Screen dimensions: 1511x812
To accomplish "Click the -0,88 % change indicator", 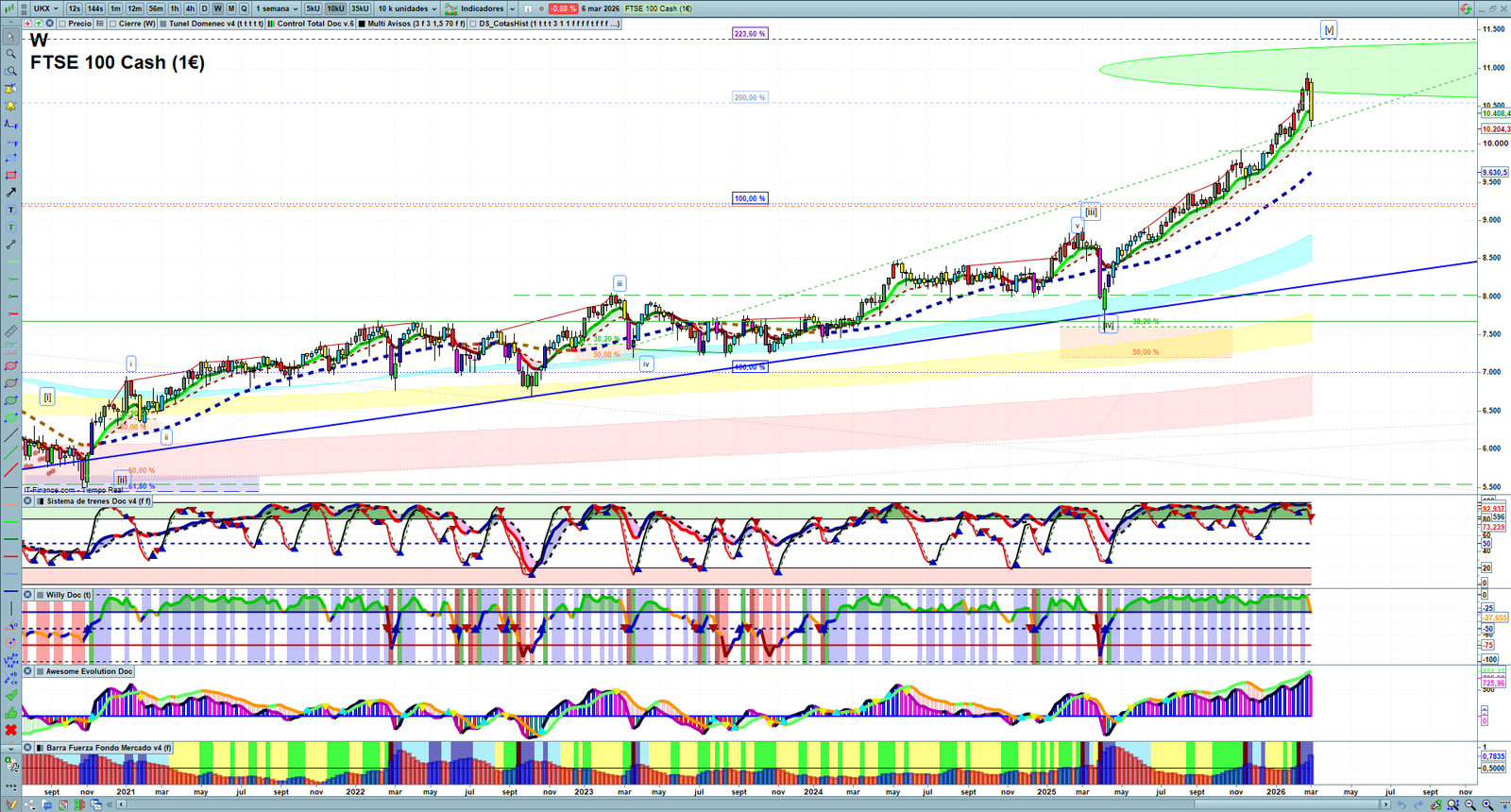I will pyautogui.click(x=563, y=8).
